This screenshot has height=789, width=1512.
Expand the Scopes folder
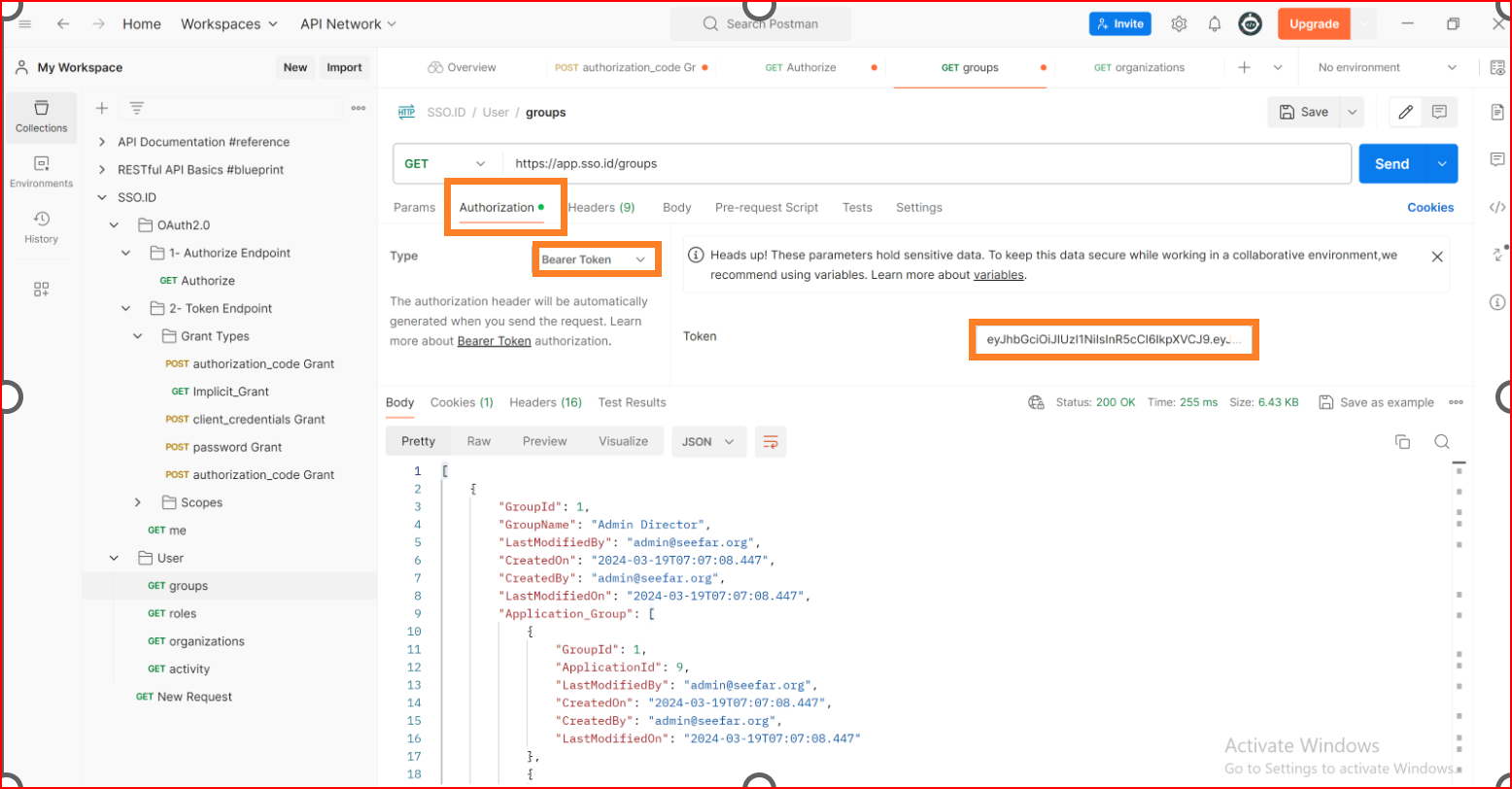137,502
